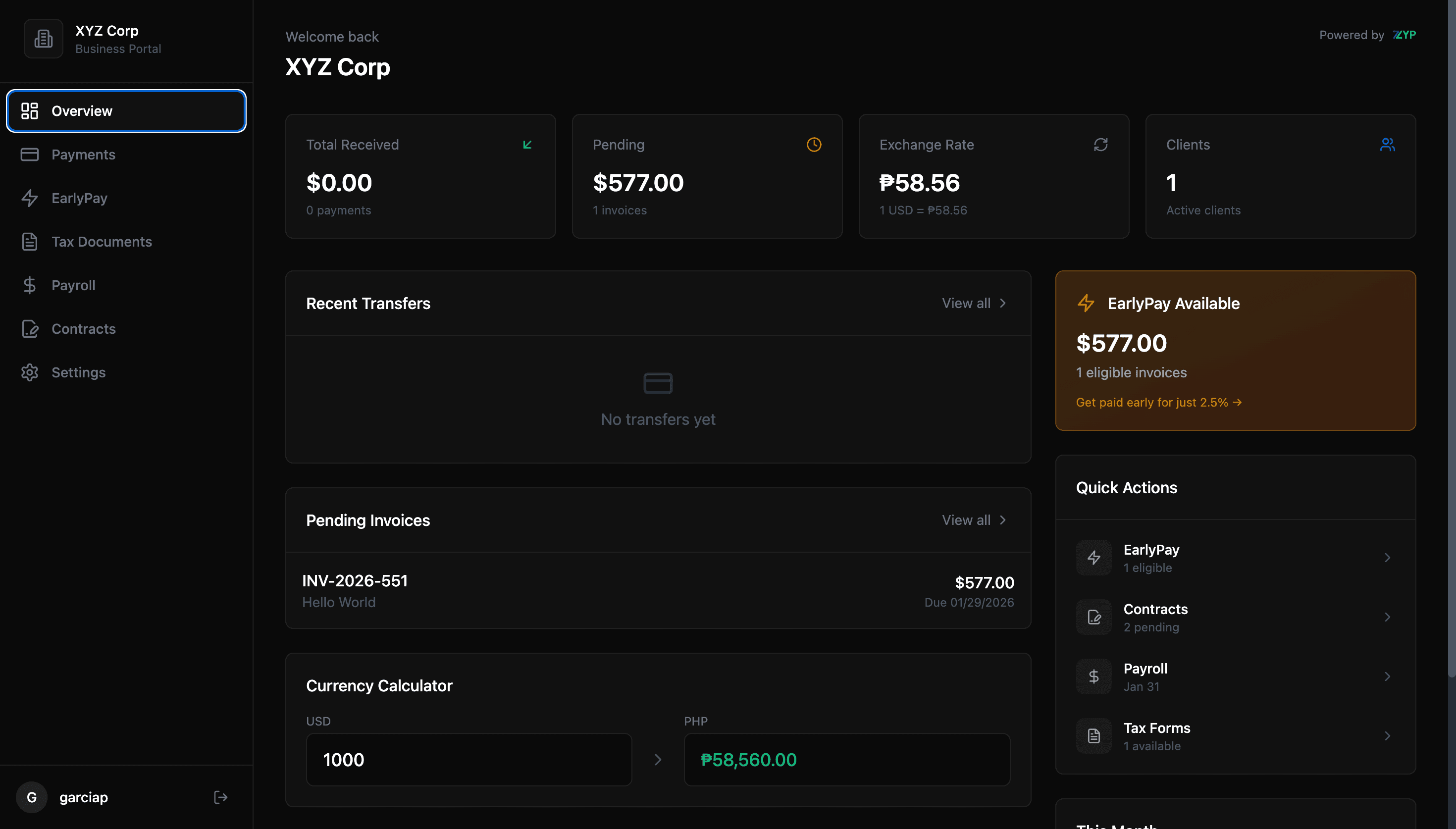This screenshot has height=829, width=1456.
Task: Open the Settings page in the sidebar
Action: (79, 372)
